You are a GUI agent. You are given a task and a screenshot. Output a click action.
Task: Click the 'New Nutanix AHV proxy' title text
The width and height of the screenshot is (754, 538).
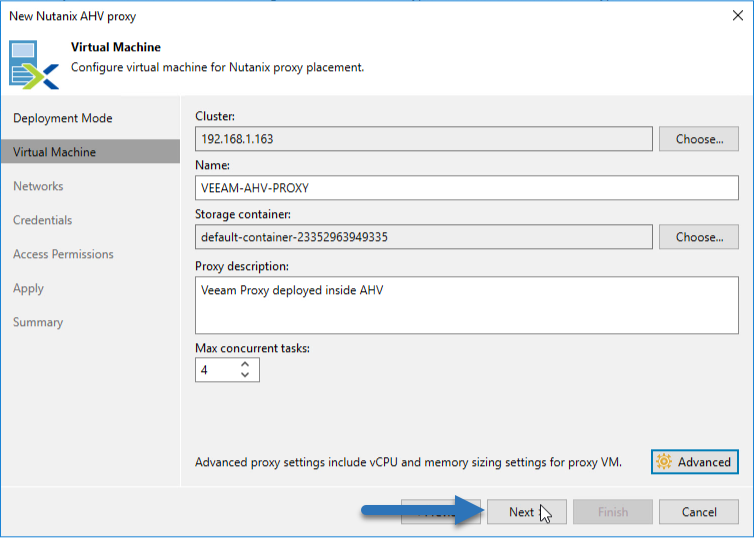pos(73,16)
